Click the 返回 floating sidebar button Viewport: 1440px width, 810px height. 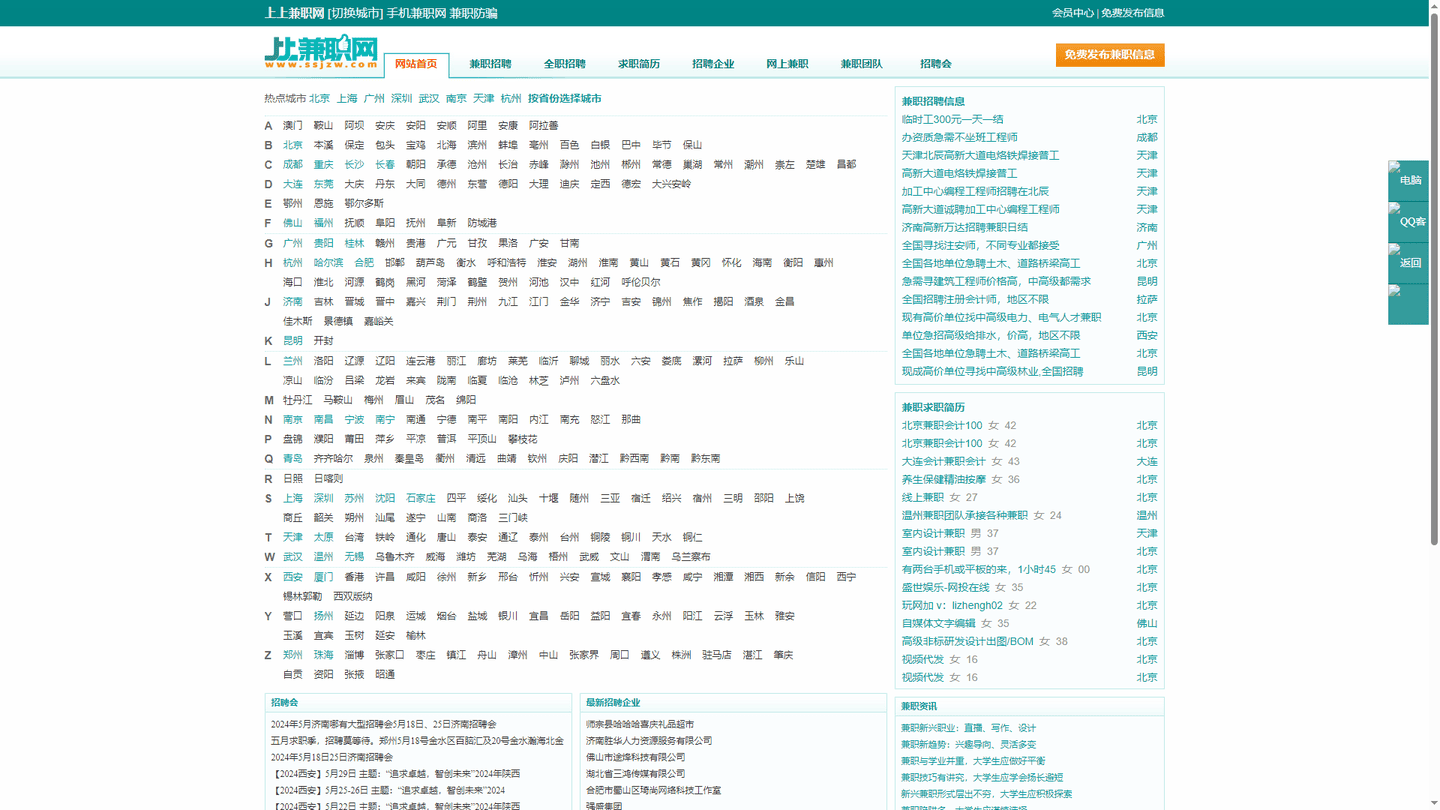point(1408,263)
